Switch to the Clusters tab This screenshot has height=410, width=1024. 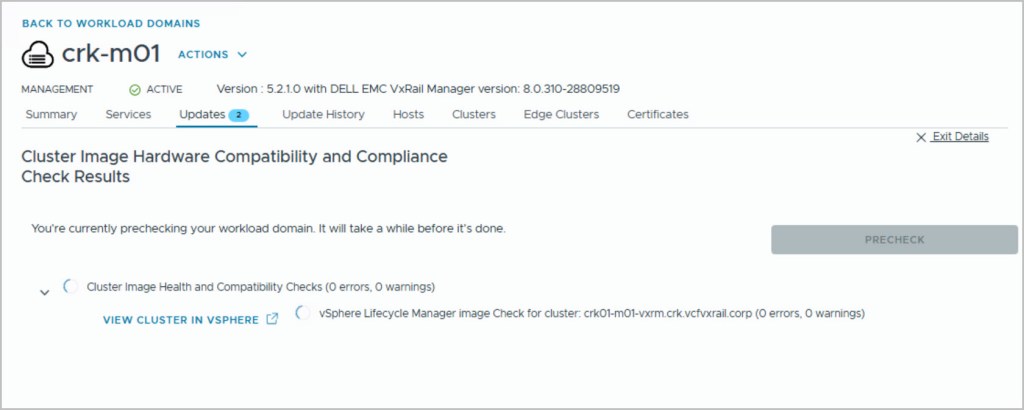tap(474, 114)
